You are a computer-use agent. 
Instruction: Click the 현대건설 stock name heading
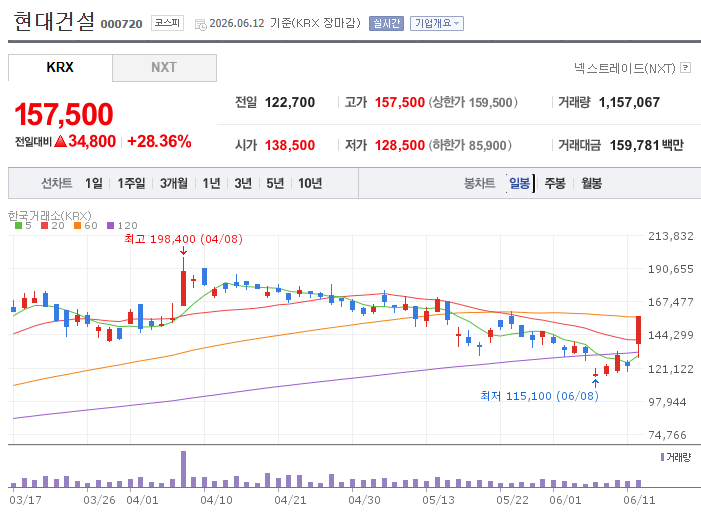(x=54, y=21)
